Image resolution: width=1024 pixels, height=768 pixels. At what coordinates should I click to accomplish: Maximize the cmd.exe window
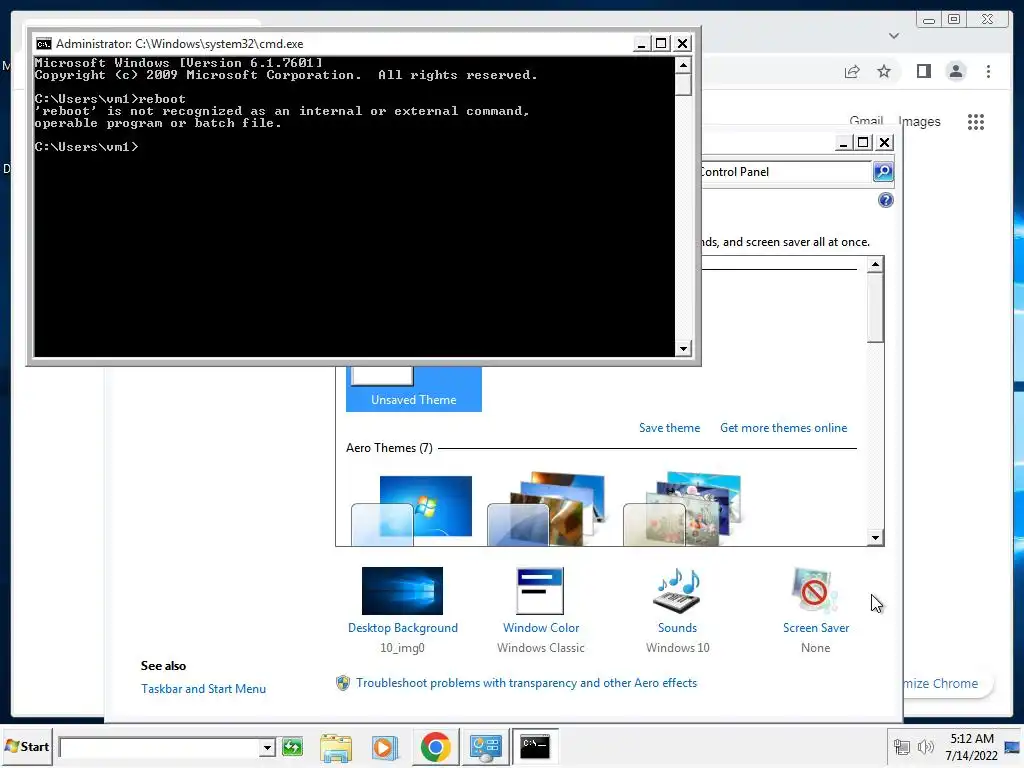point(661,44)
